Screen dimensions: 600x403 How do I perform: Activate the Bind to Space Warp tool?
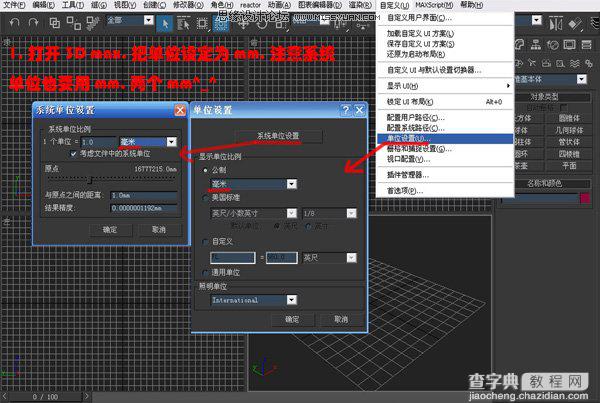[x=93, y=23]
